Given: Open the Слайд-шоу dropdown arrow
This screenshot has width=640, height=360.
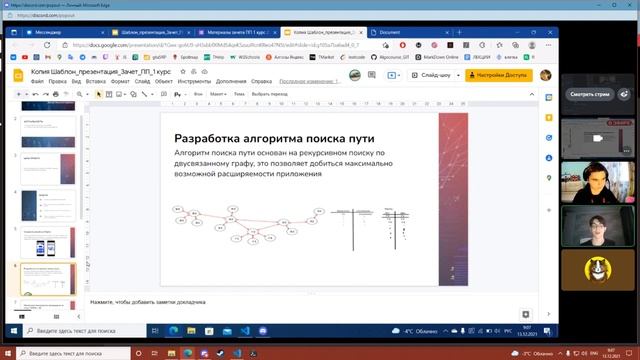Looking at the screenshot, I should click(458, 76).
